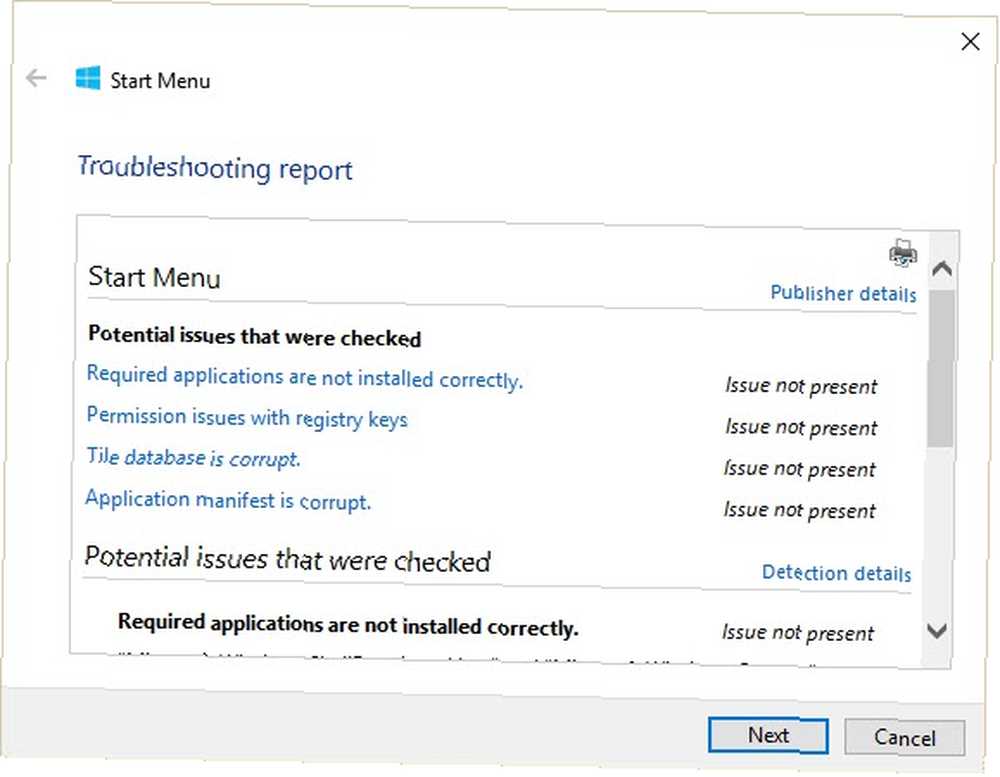This screenshot has width=1000, height=777.
Task: Click bold 'Potential issues that were checked' label
Action: pos(254,336)
